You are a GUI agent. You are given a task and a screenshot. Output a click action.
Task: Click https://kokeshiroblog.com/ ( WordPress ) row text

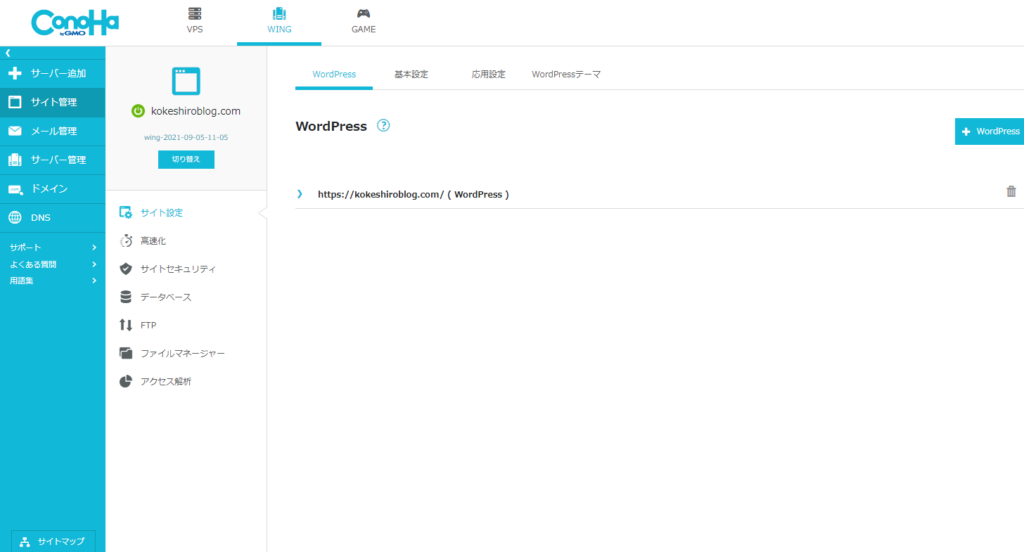413,194
